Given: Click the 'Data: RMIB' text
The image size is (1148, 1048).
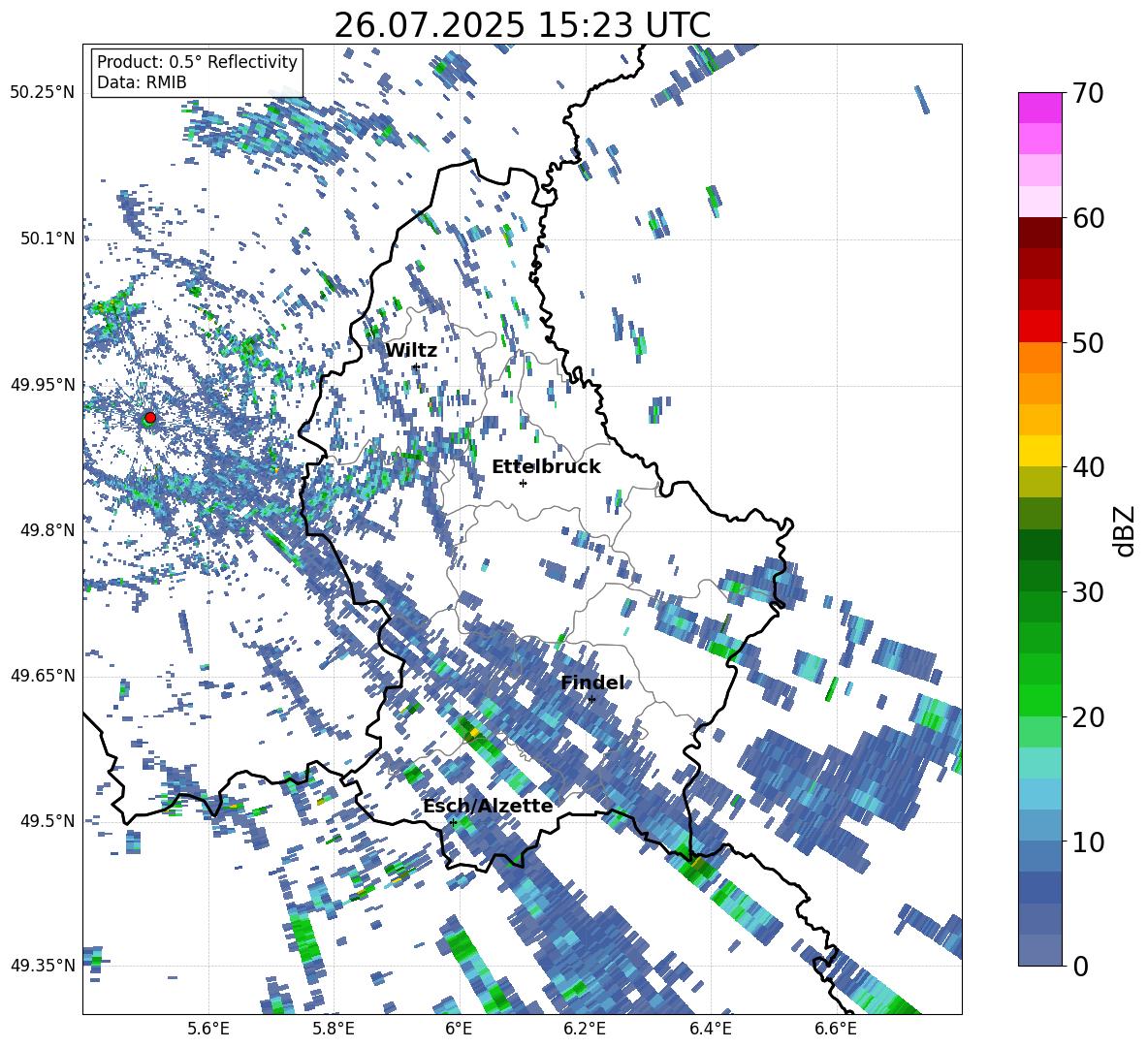Looking at the screenshot, I should [x=142, y=82].
